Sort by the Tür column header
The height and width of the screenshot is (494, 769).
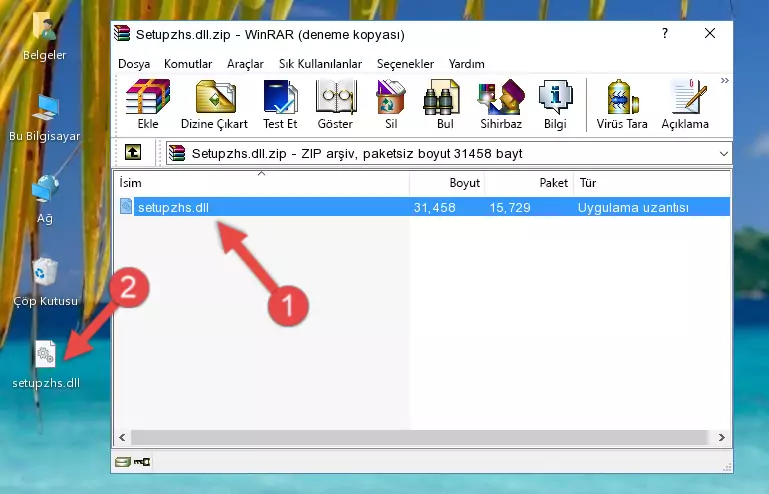point(652,183)
